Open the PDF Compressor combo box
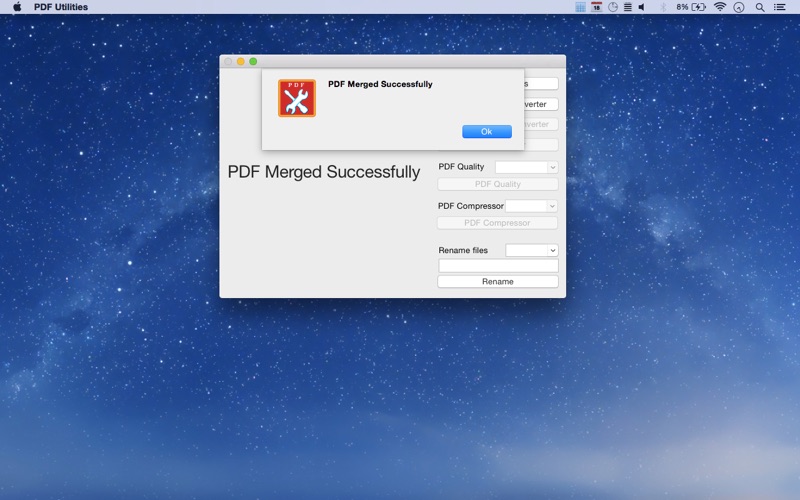This screenshot has height=500, width=800. (x=531, y=206)
